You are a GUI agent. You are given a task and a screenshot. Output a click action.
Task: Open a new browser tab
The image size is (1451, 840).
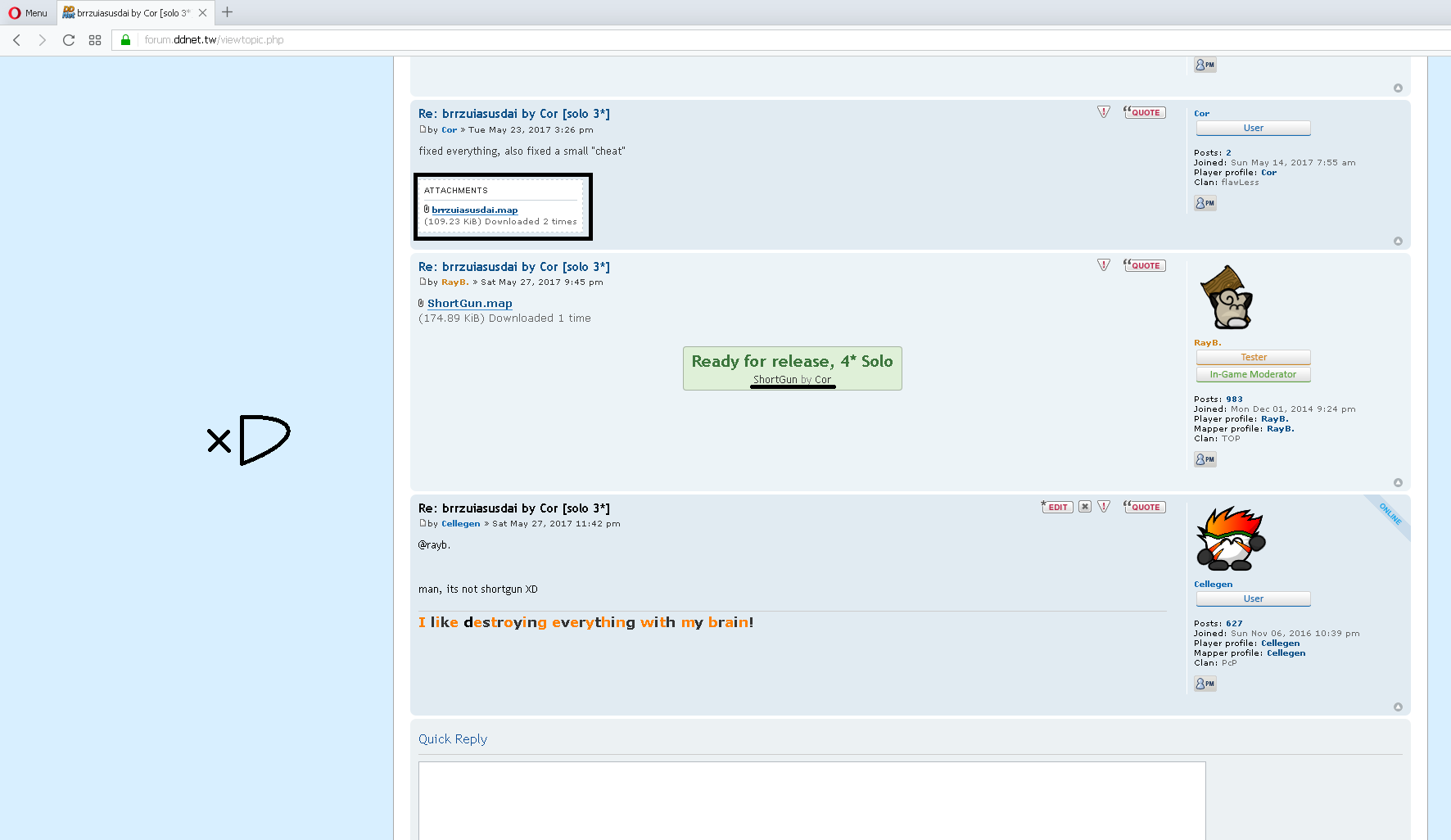tap(228, 12)
